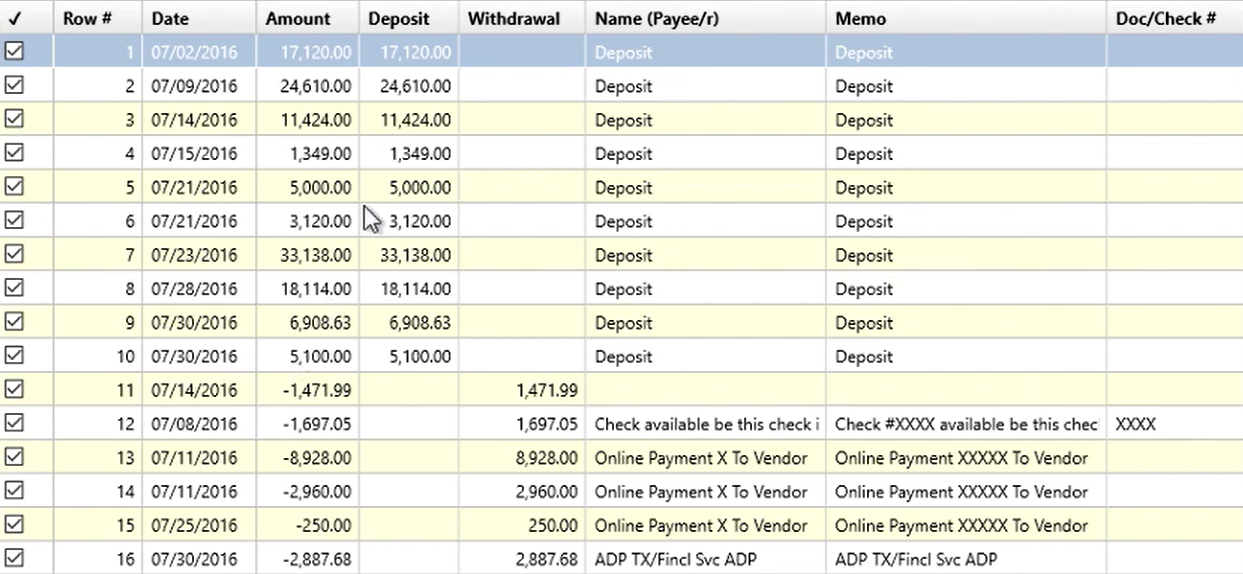Sort by the Row # column header
The height and width of the screenshot is (574, 1243).
pyautogui.click(x=98, y=18)
